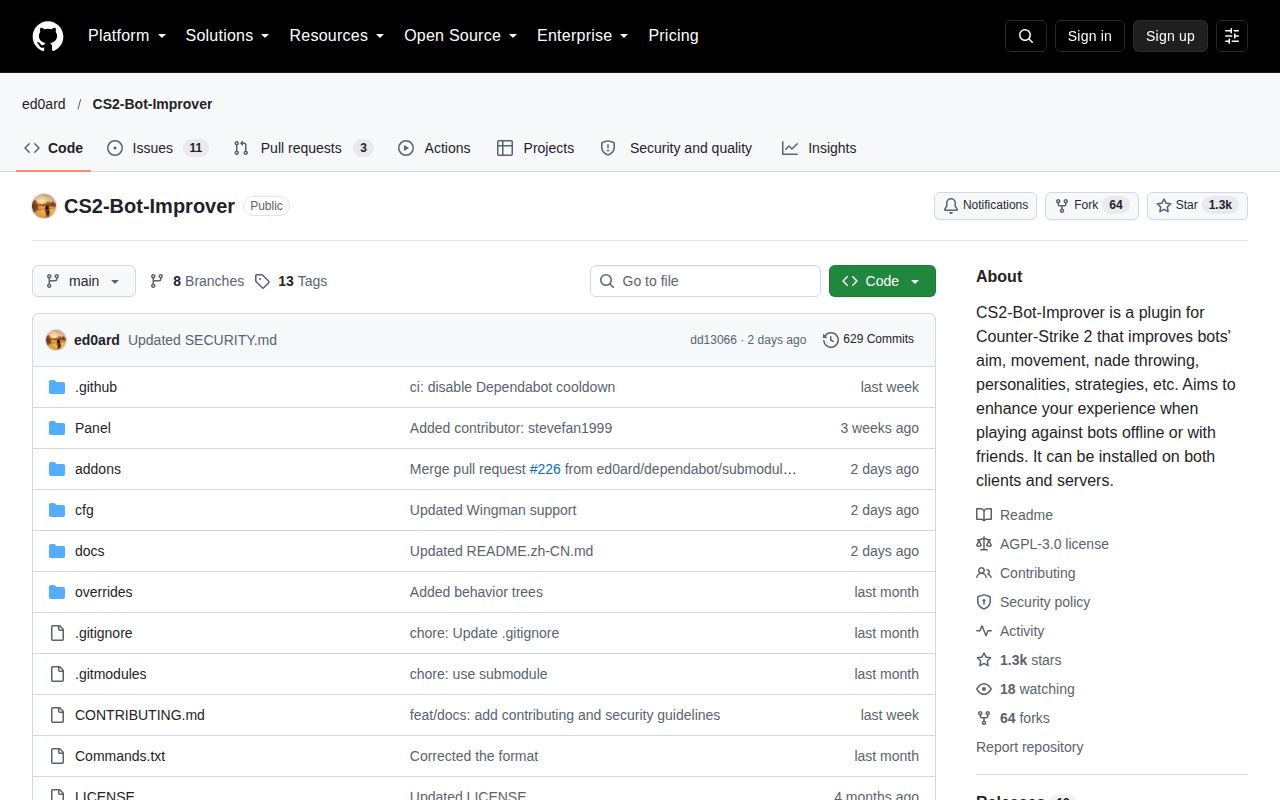Click the Sign up button
Screen dimensions: 1280x800
click(1170, 36)
